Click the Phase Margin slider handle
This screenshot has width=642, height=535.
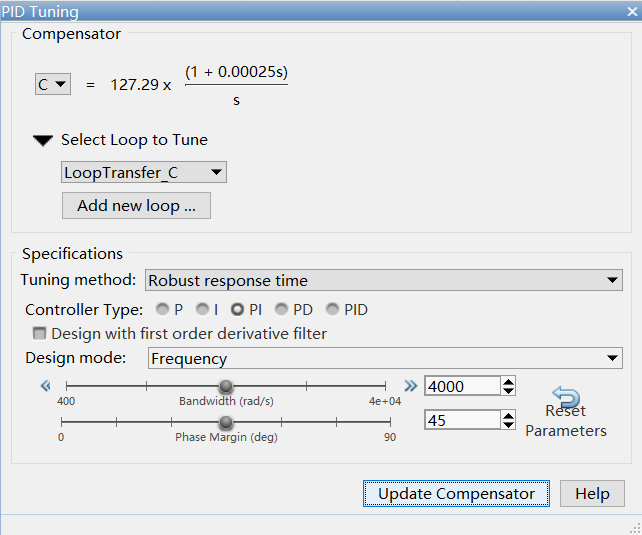point(226,422)
